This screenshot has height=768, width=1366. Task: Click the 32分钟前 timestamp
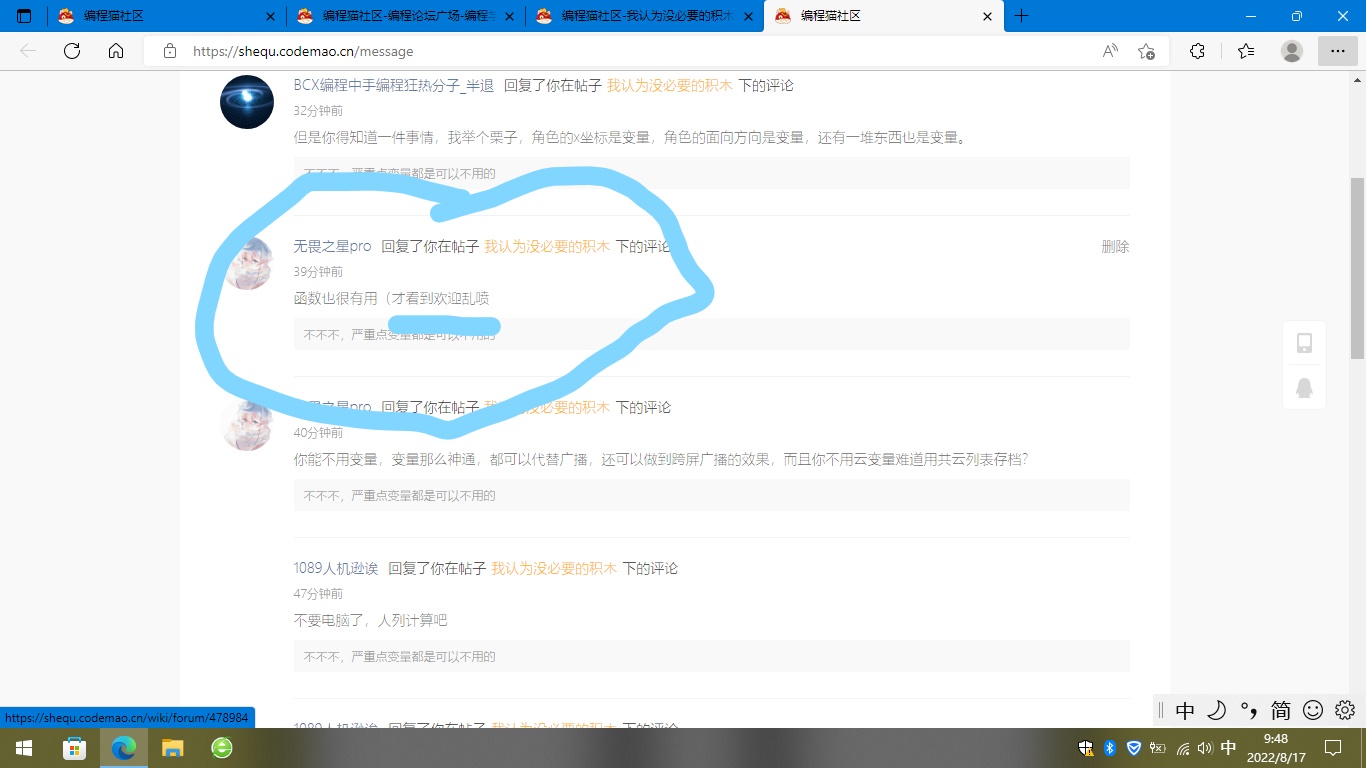point(318,111)
